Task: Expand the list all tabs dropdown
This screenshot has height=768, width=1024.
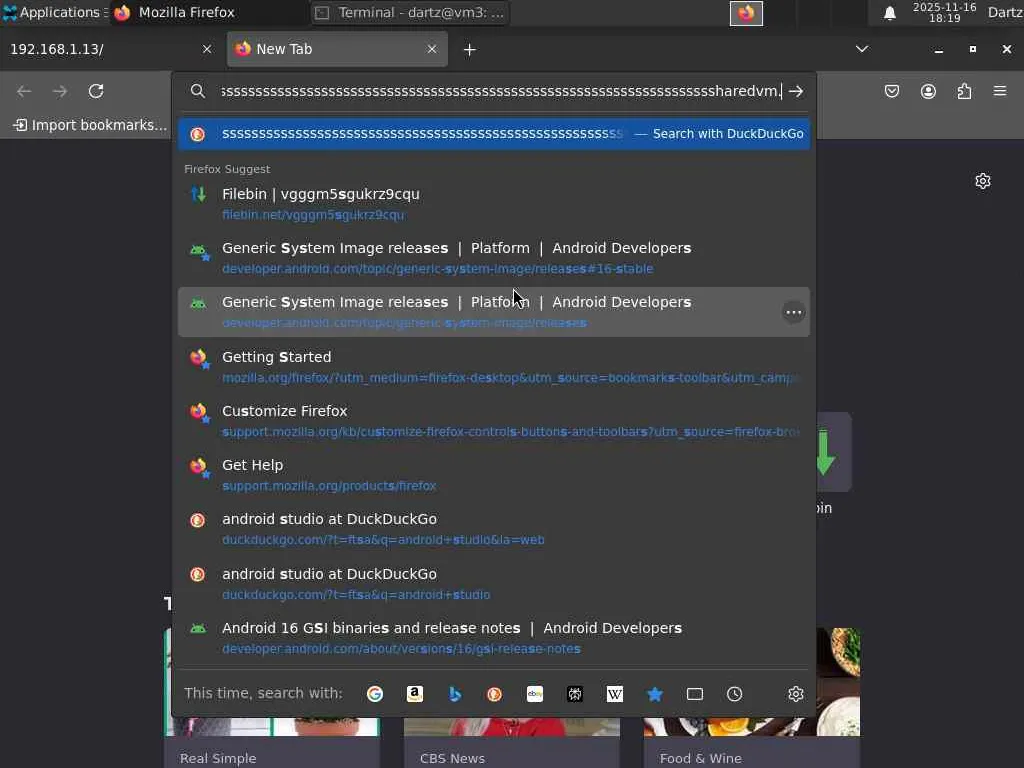Action: [862, 49]
